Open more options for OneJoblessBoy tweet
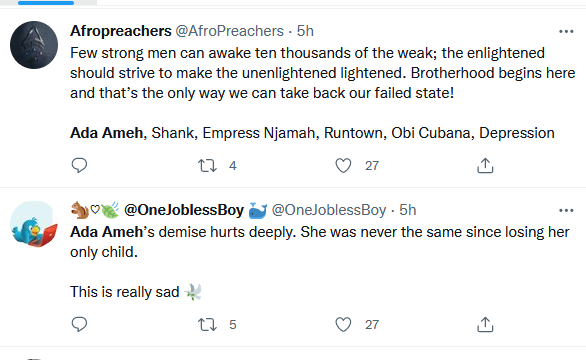Viewport: 586px width, 360px height. (566, 210)
